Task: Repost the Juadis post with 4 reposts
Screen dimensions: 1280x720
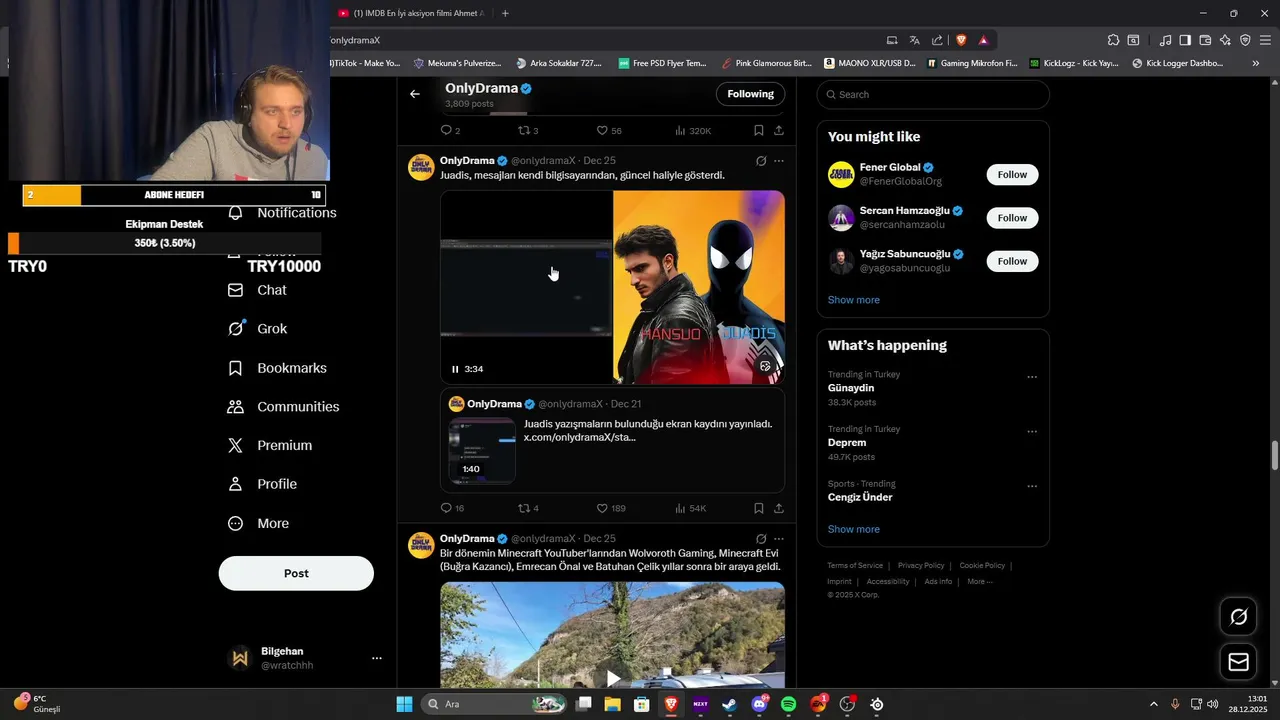Action: point(529,508)
